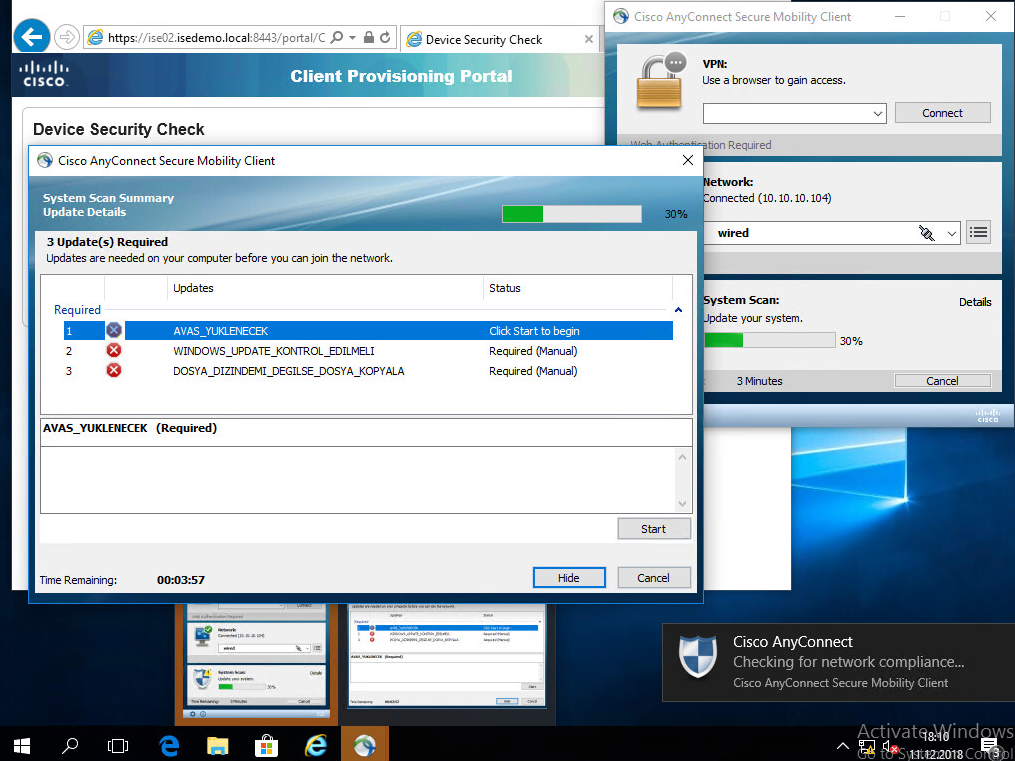
Task: Hide the System Scan Summary dialog
Action: pos(569,578)
